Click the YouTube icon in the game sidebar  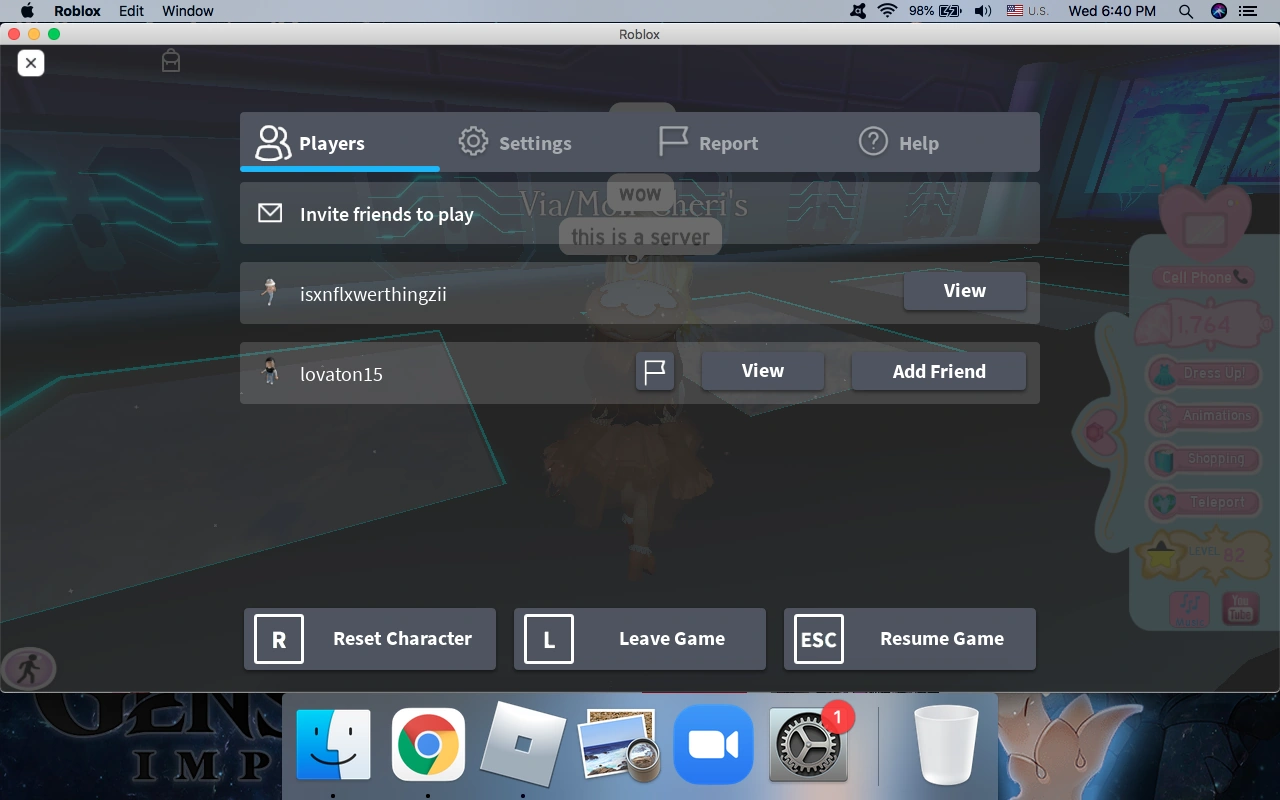coord(1240,609)
